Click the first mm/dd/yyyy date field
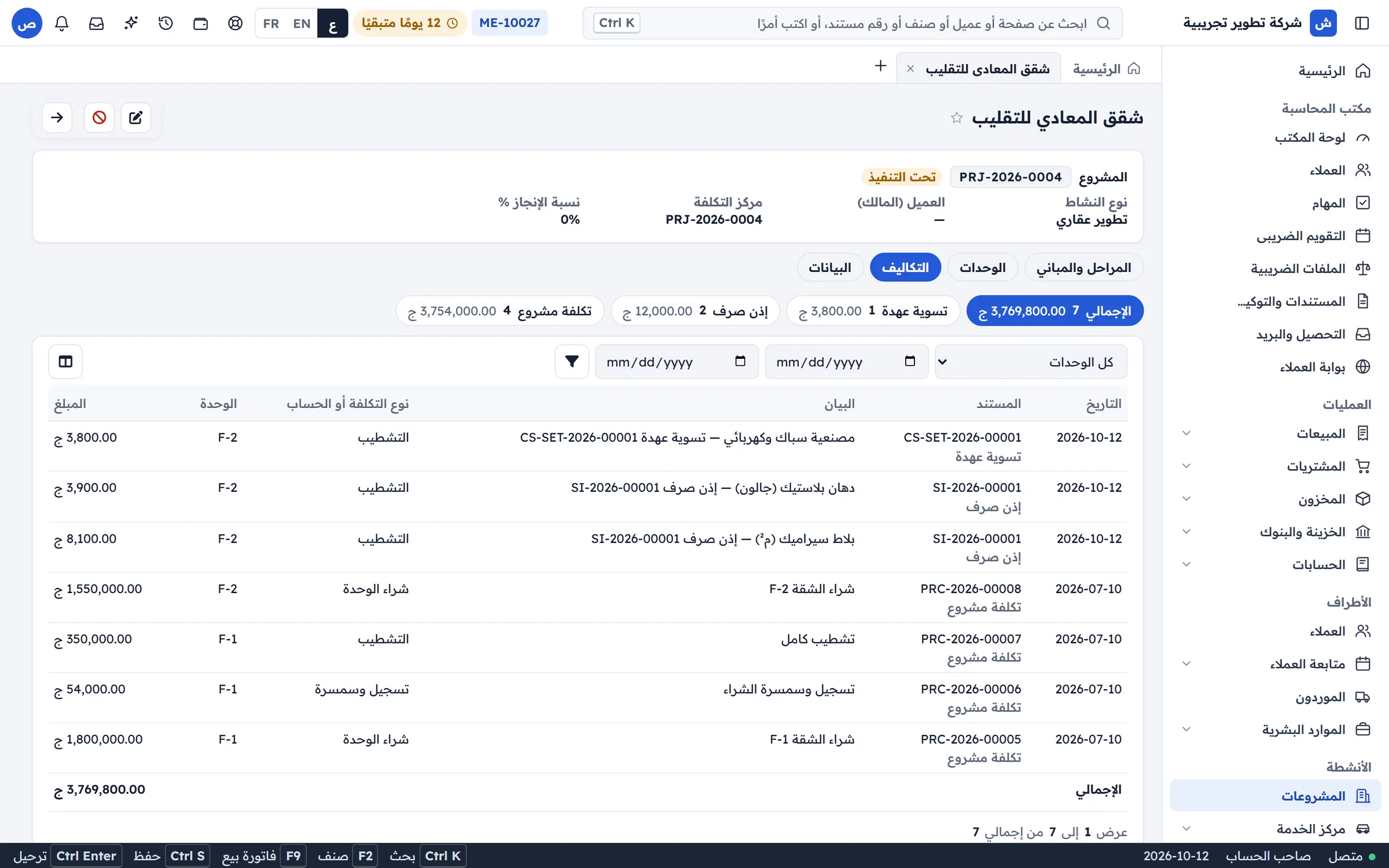Viewport: 1389px width, 868px height. 846,362
